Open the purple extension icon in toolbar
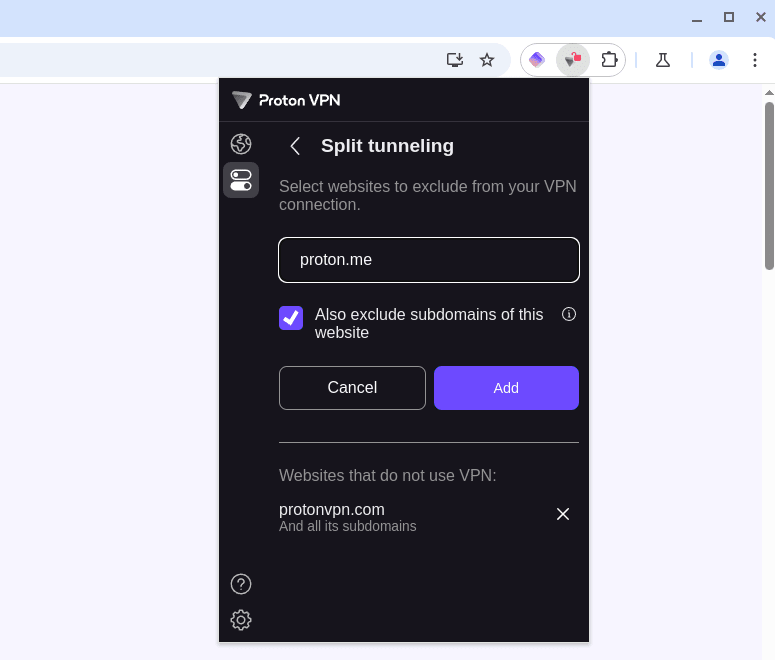Image resolution: width=775 pixels, height=660 pixels. pyautogui.click(x=537, y=60)
